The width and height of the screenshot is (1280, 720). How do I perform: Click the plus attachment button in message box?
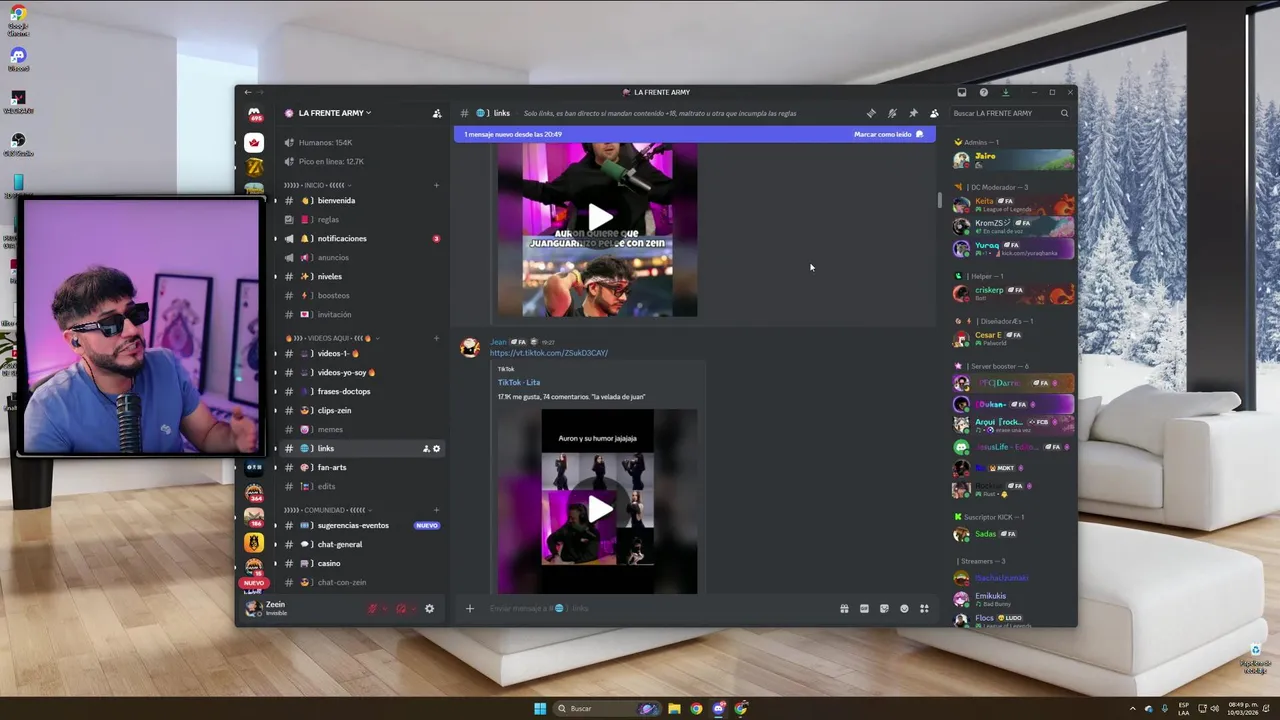pos(469,608)
